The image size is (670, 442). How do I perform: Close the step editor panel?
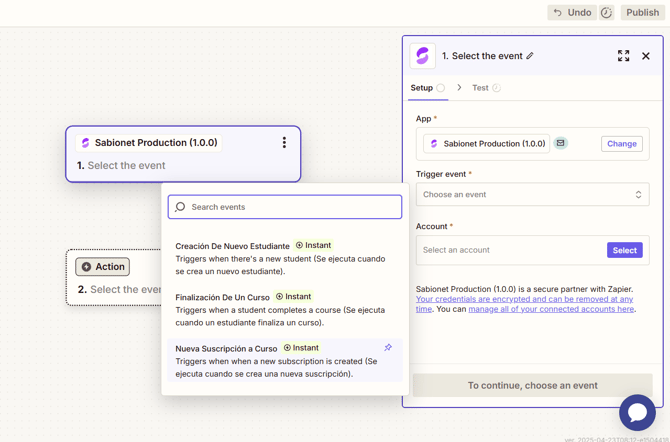point(646,56)
